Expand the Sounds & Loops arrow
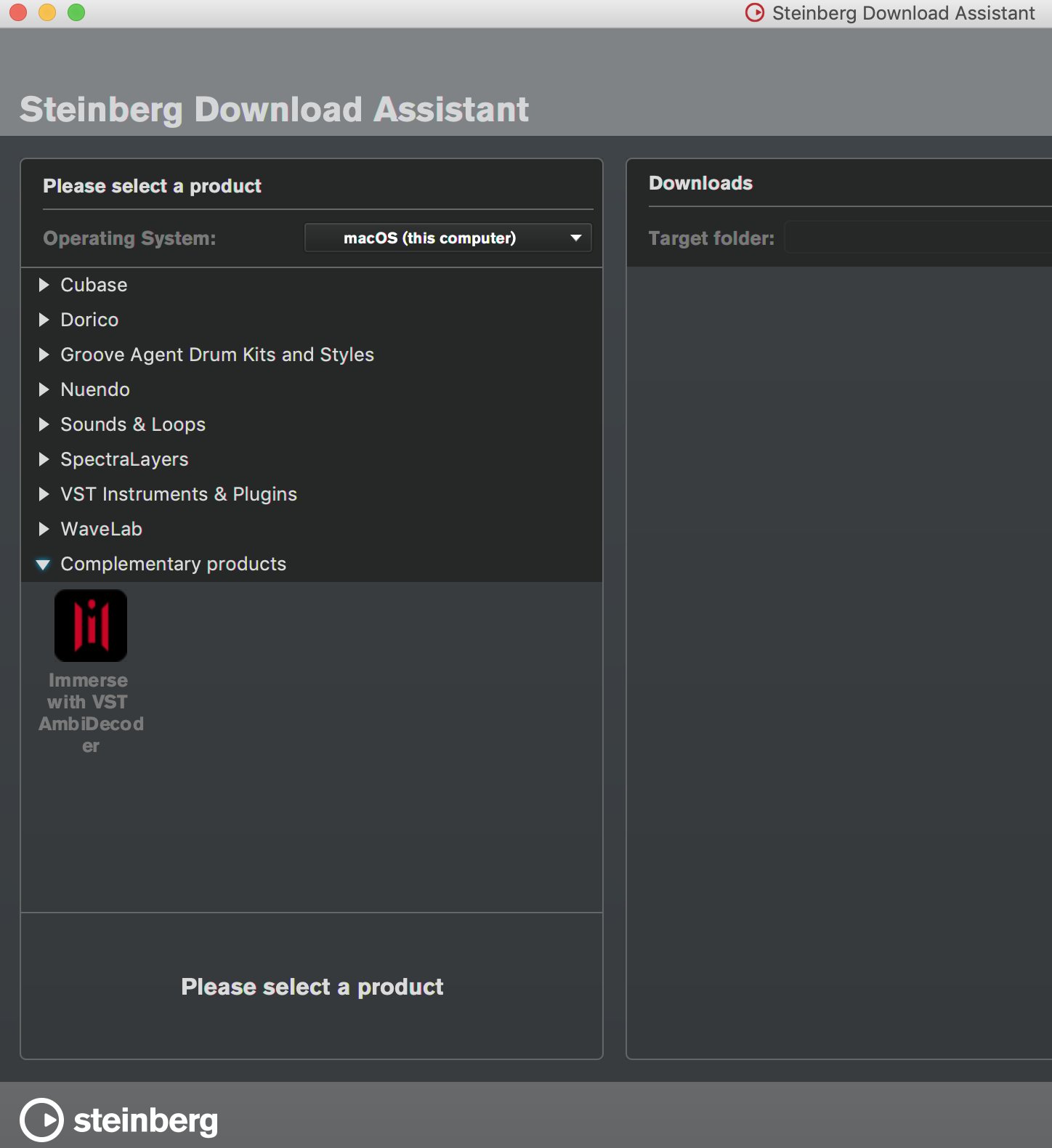Screen dimensions: 1052x1148 (44, 424)
